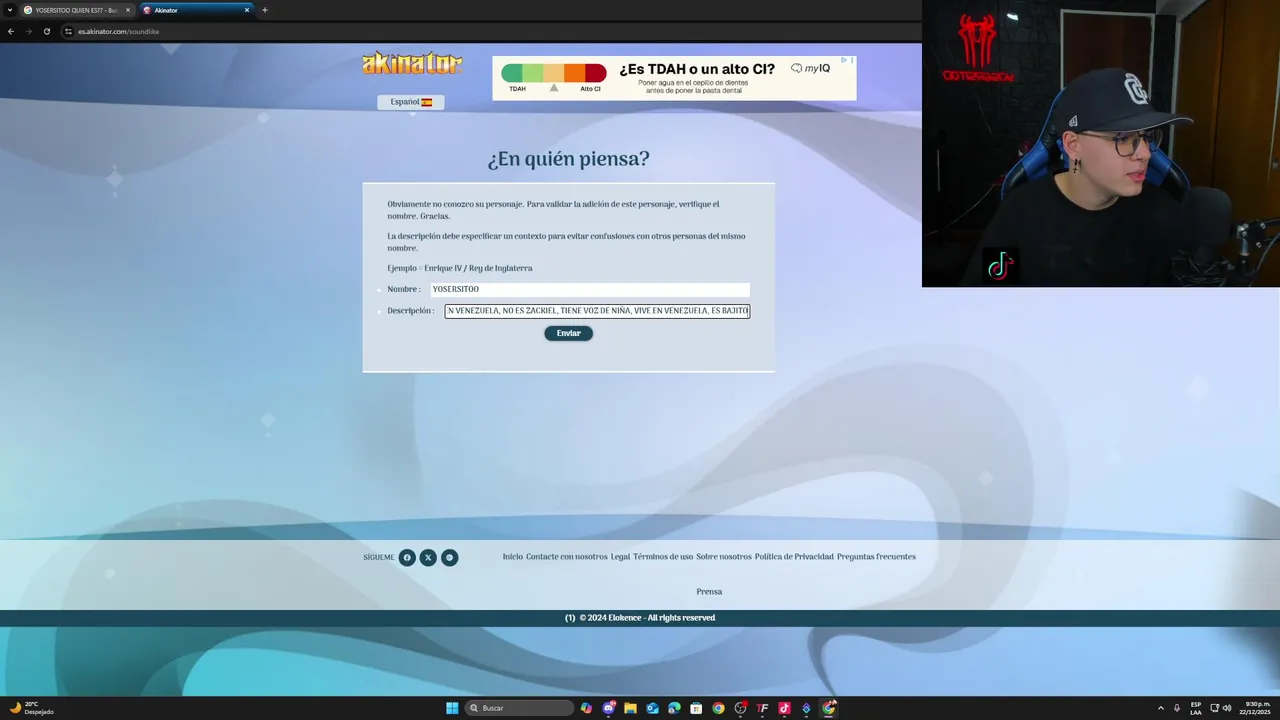
Task: Open Copilot from the taskbar
Action: coord(586,708)
